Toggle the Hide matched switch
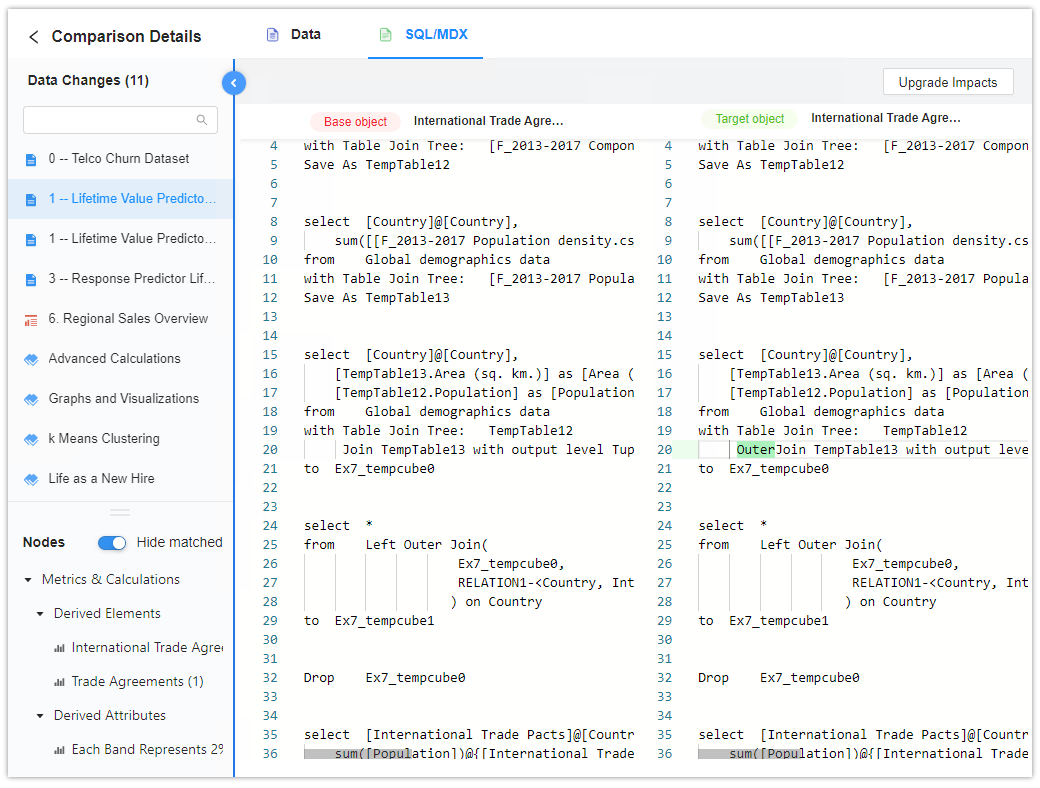The width and height of the screenshot is (1040, 788). click(112, 543)
